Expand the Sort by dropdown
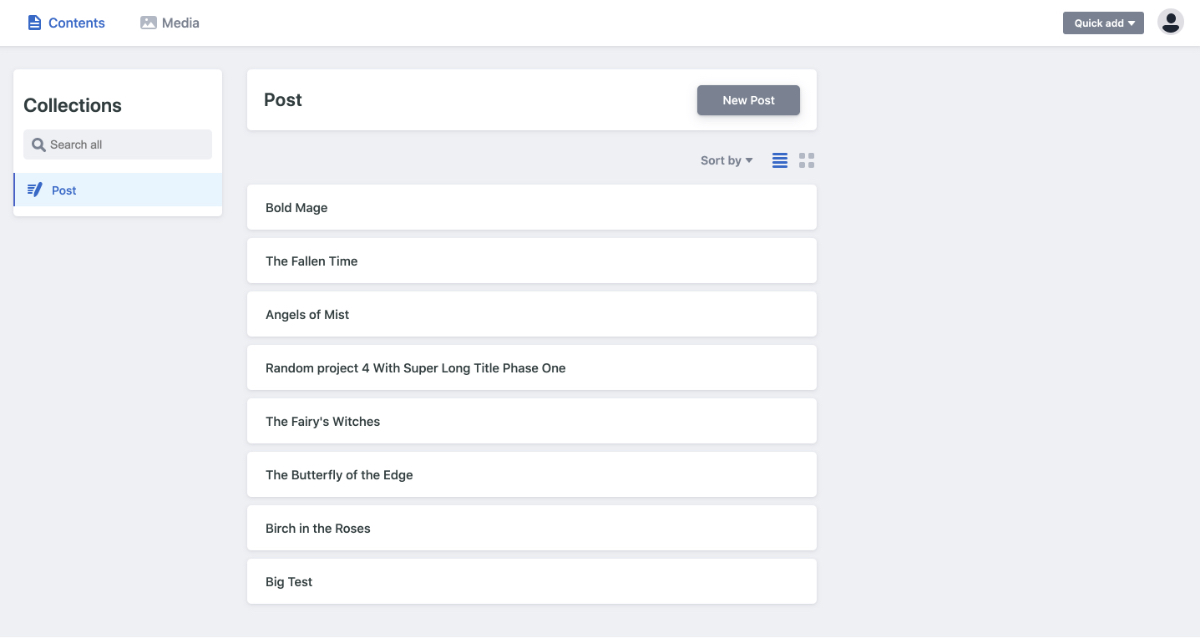Screen dimensions: 1200x638 click(x=726, y=160)
